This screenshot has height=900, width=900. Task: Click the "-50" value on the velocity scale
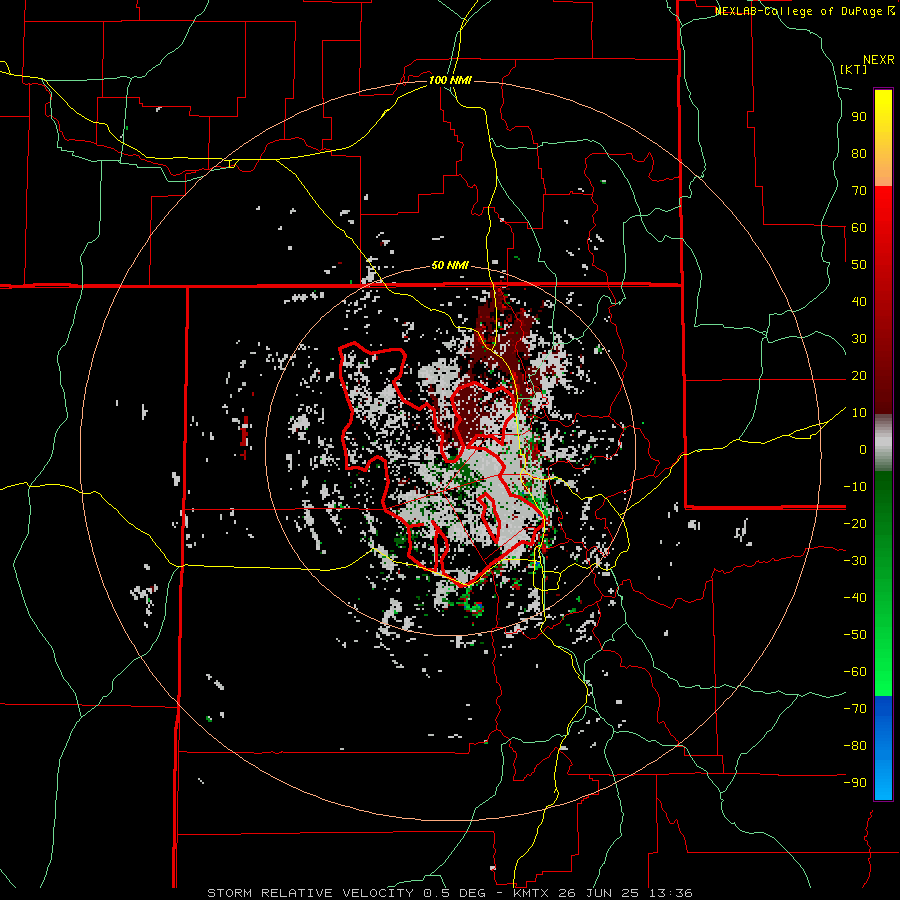coord(855,634)
